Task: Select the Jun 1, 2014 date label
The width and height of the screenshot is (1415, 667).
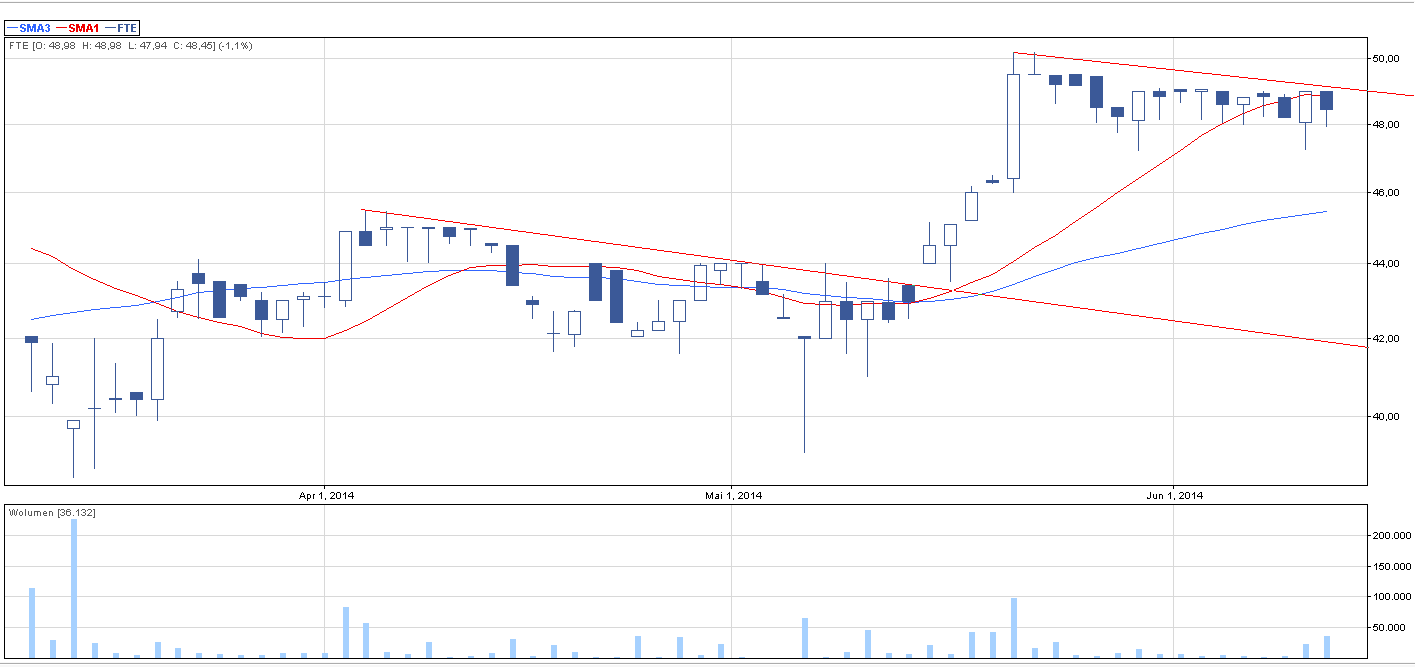Action: pos(1175,495)
